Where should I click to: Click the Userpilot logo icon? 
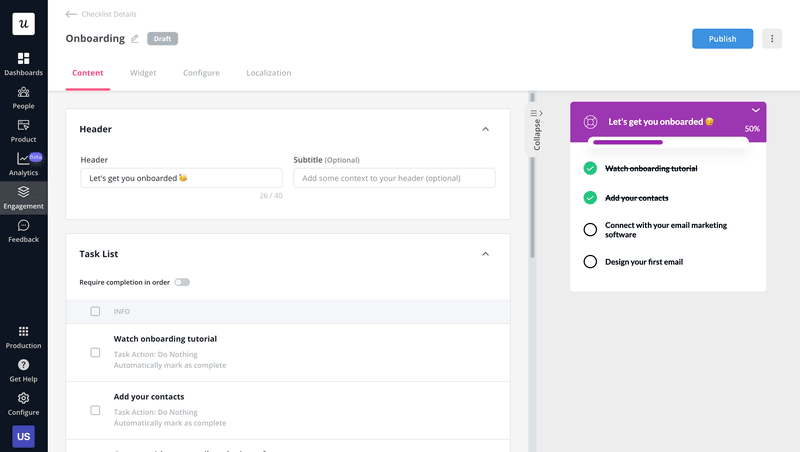(23, 24)
